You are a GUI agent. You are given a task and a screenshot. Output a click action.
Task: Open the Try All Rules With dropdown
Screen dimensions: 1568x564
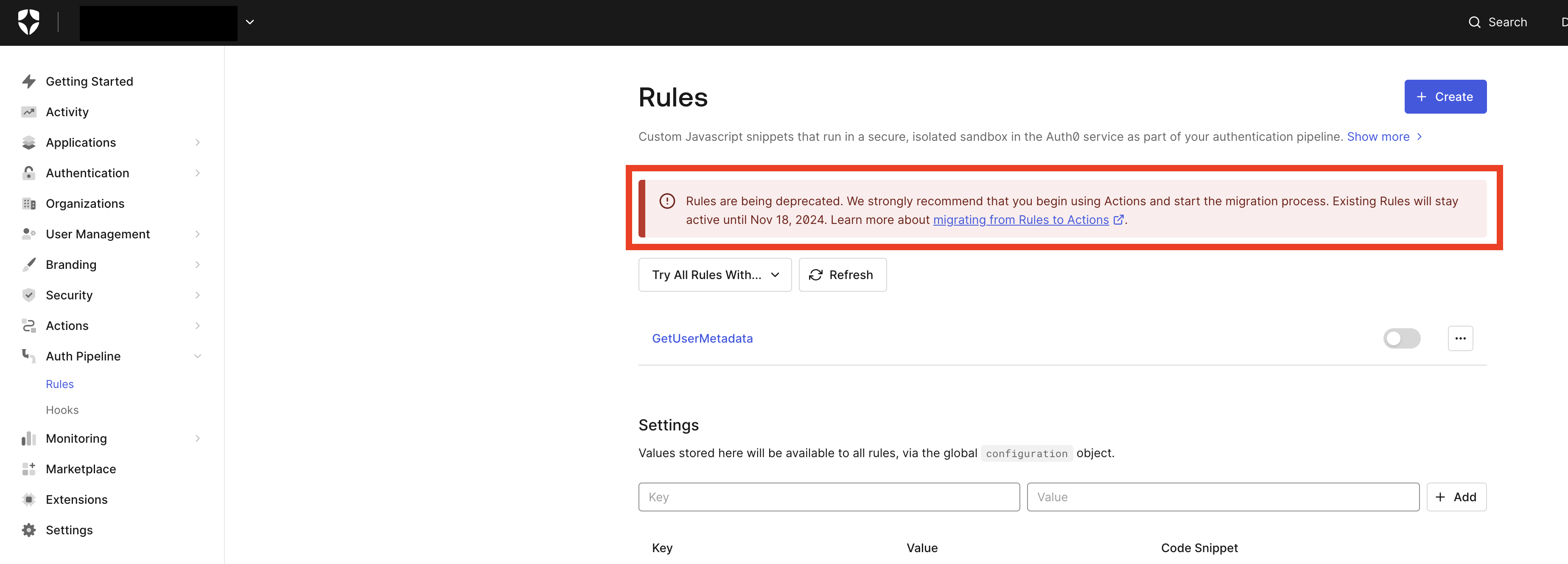pyautogui.click(x=714, y=274)
